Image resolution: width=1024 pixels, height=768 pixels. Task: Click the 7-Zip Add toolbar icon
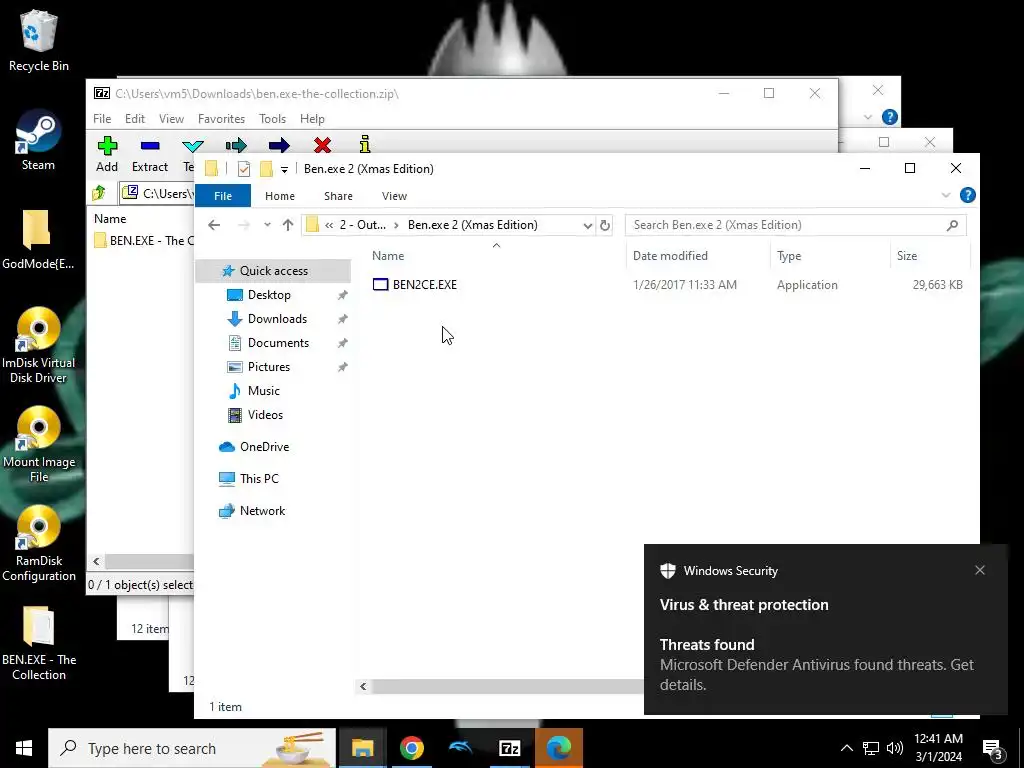[107, 145]
